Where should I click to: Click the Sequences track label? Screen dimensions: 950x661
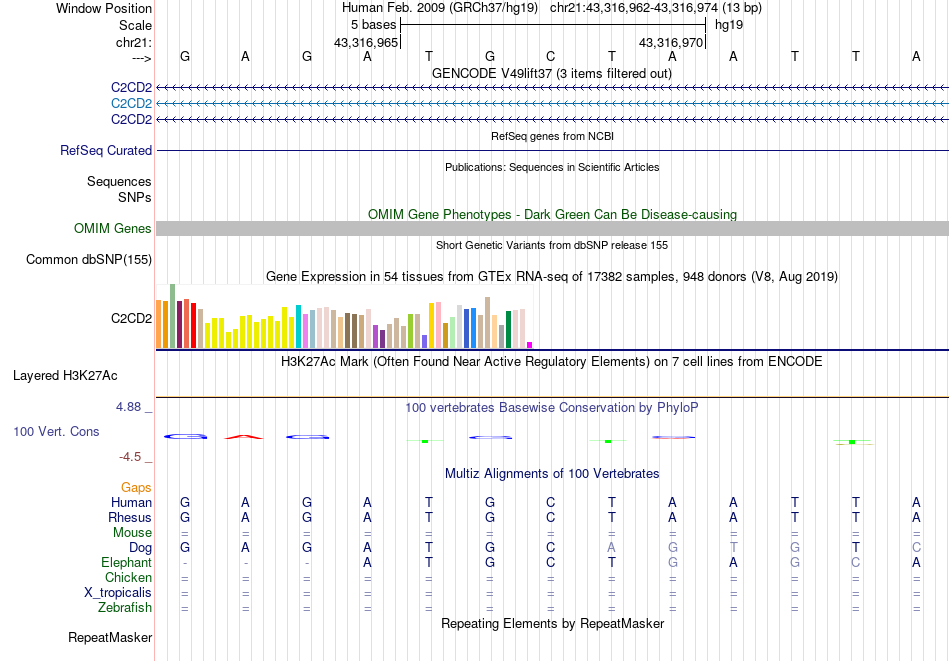(119, 182)
